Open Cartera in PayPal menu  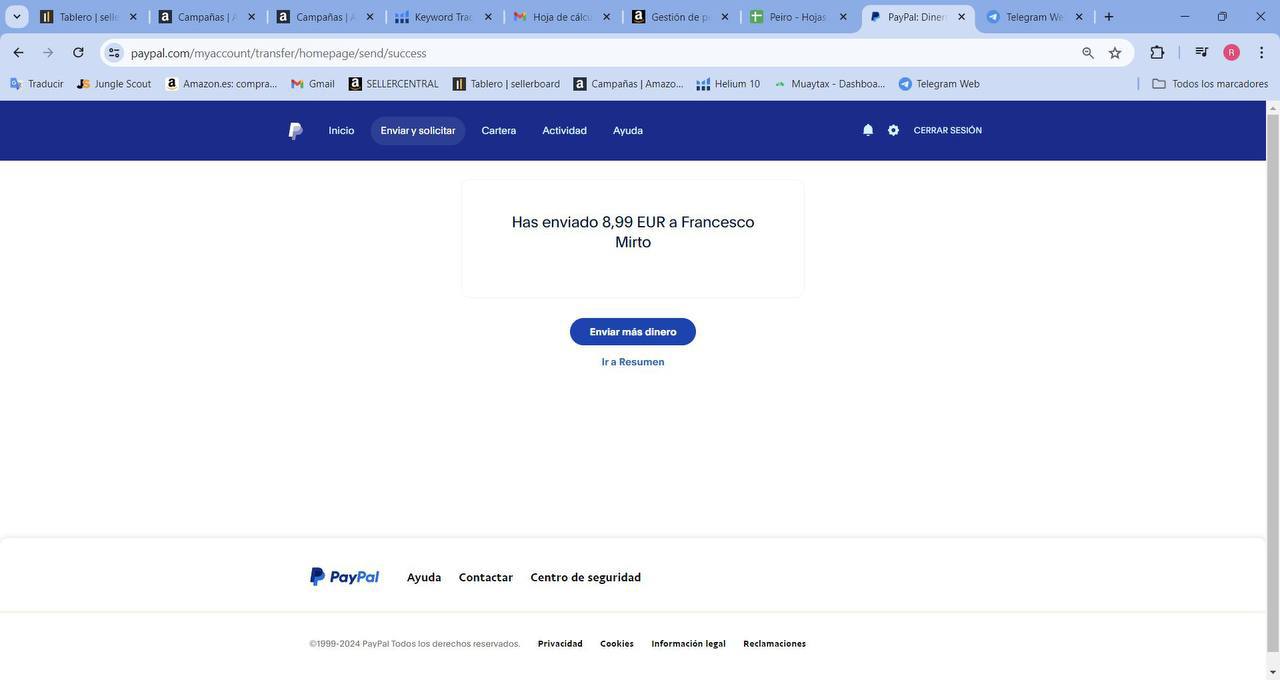coord(499,131)
